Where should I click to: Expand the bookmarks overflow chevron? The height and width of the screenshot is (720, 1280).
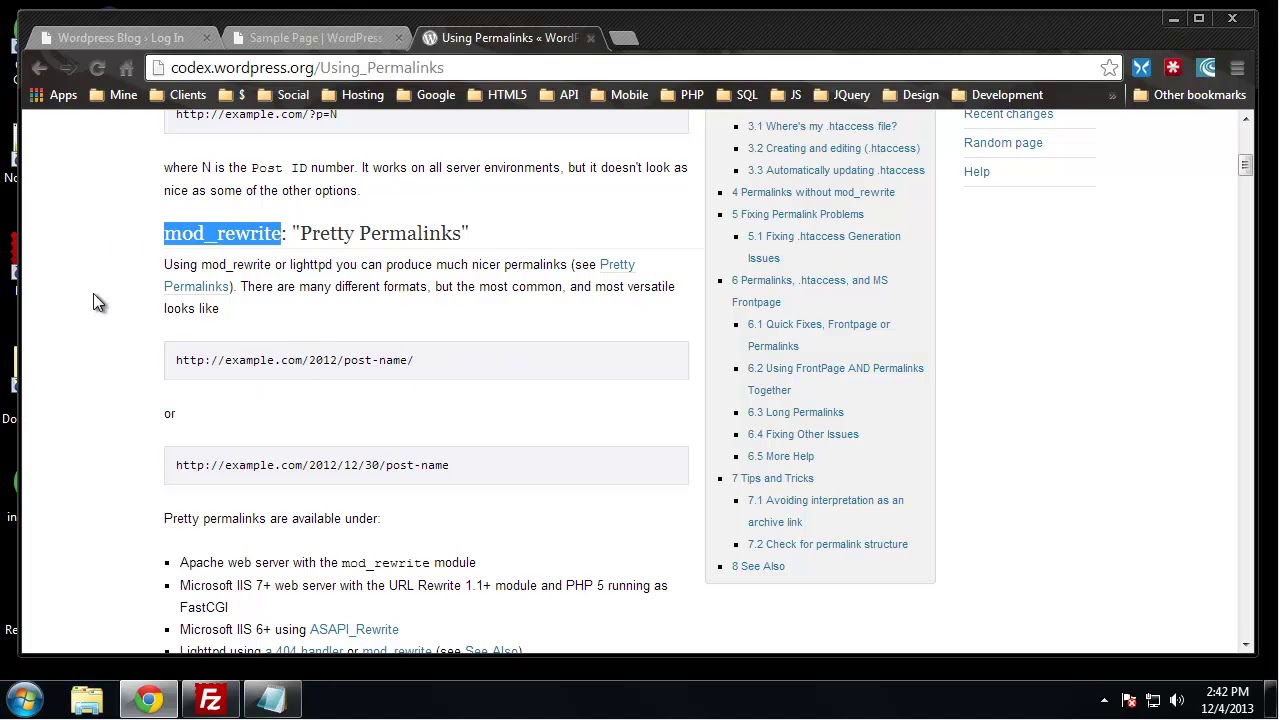pyautogui.click(x=1112, y=95)
